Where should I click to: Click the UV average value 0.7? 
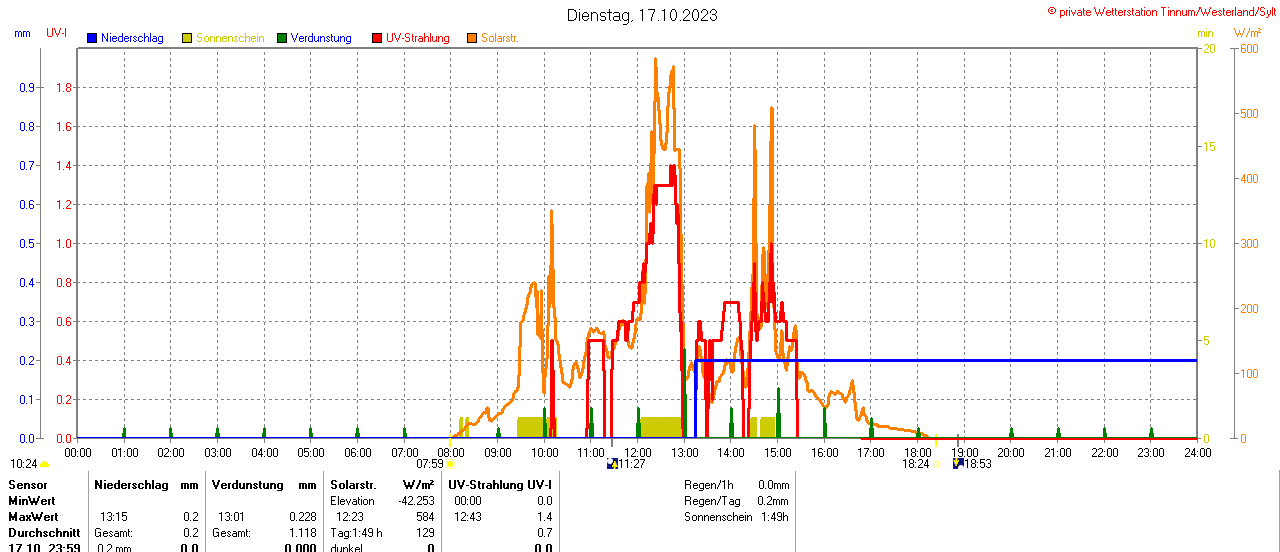544,533
